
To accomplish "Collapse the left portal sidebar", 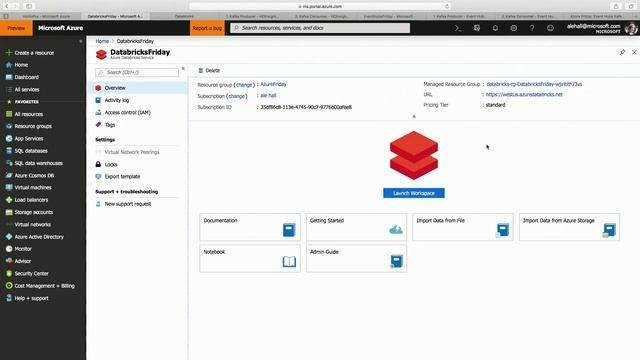I will pyautogui.click(x=80, y=41).
